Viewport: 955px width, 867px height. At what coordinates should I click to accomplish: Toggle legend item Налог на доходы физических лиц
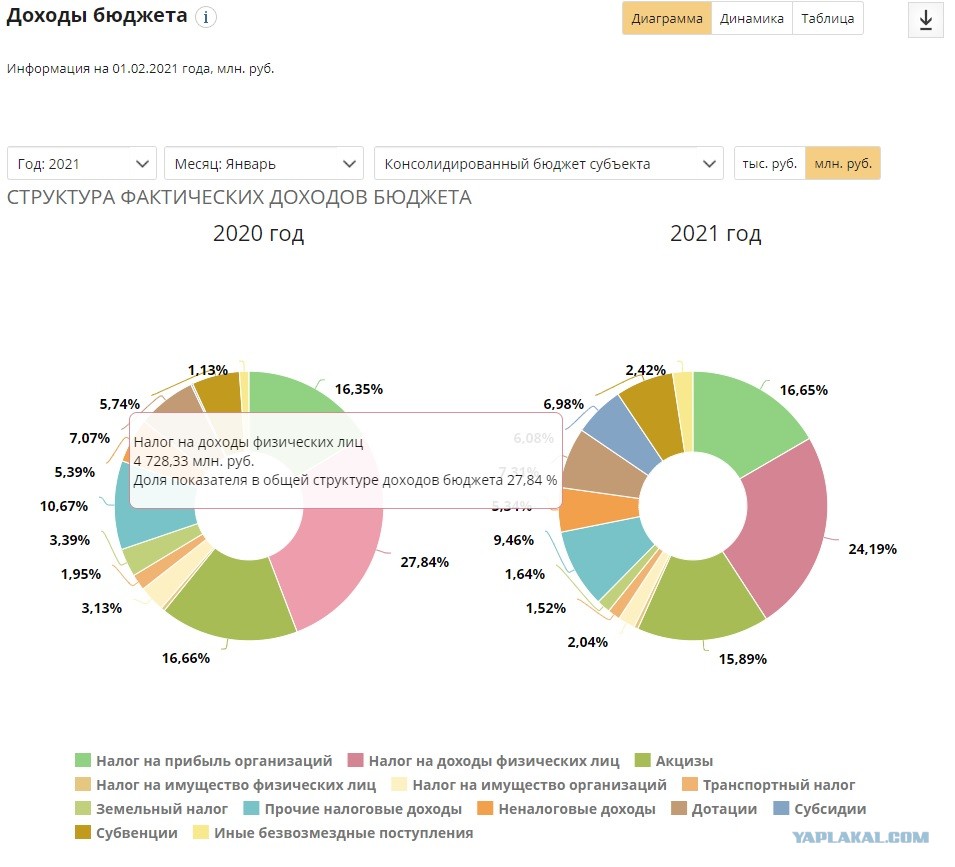tap(484, 760)
